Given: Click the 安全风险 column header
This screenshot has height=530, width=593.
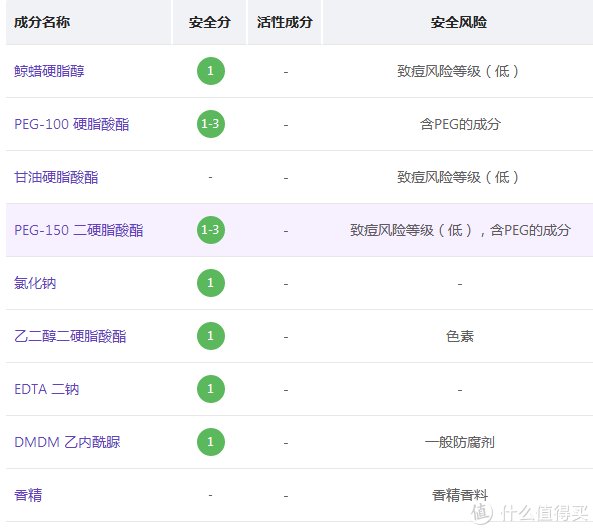Looking at the screenshot, I should 459,22.
